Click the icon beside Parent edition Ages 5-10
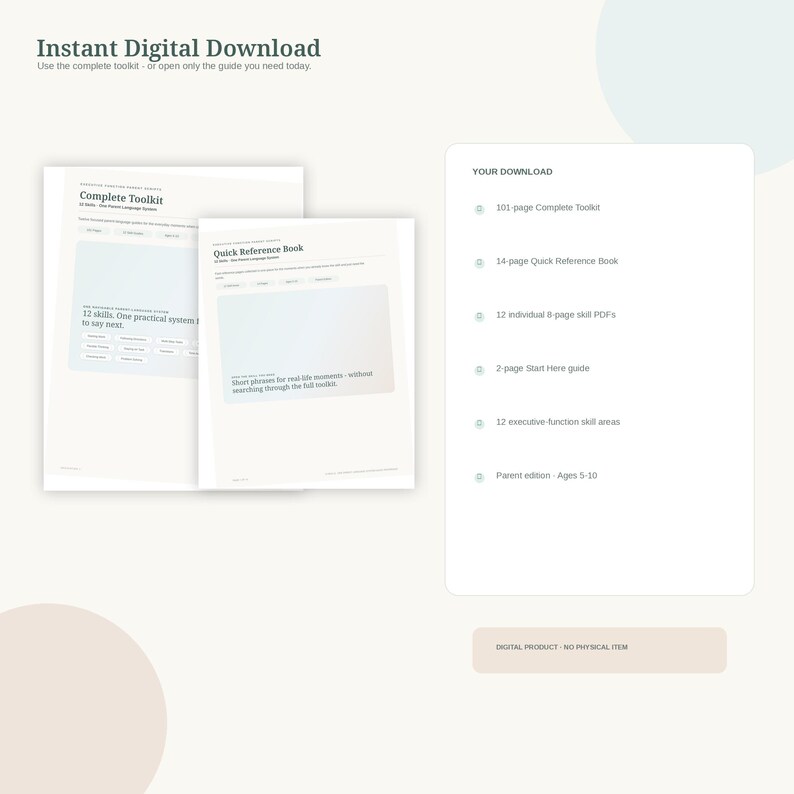 point(479,477)
